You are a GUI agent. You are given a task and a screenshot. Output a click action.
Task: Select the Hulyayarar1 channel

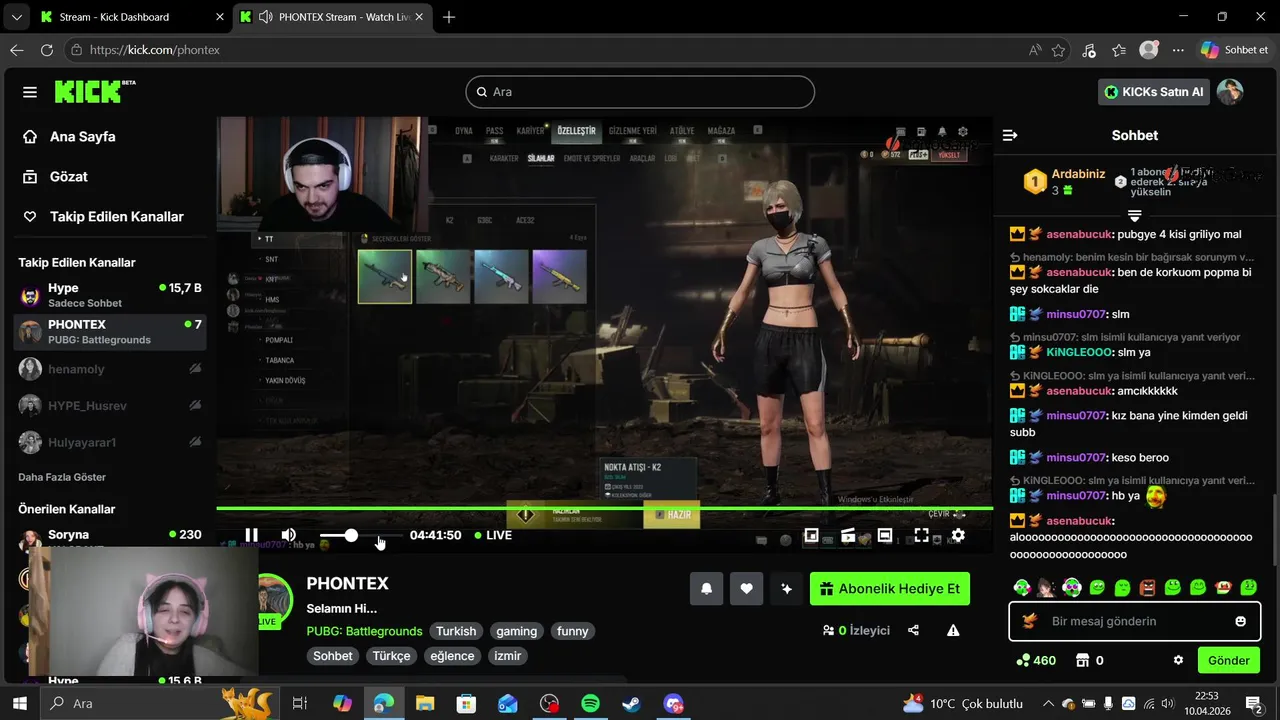tap(110, 442)
